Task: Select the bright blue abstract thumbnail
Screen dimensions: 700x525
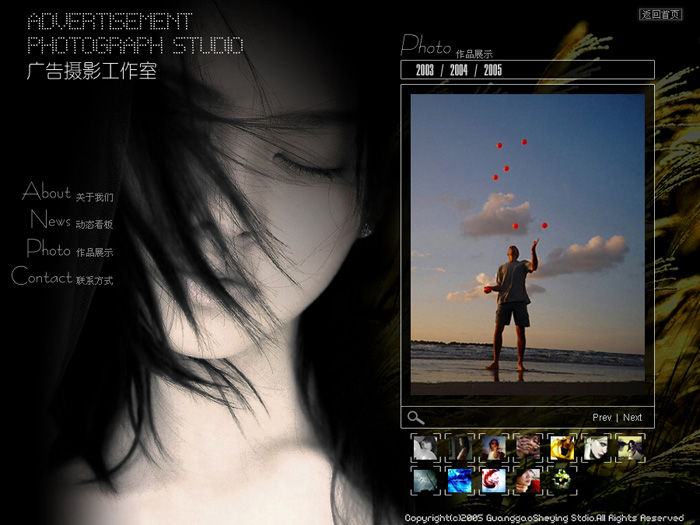Action: 459,481
